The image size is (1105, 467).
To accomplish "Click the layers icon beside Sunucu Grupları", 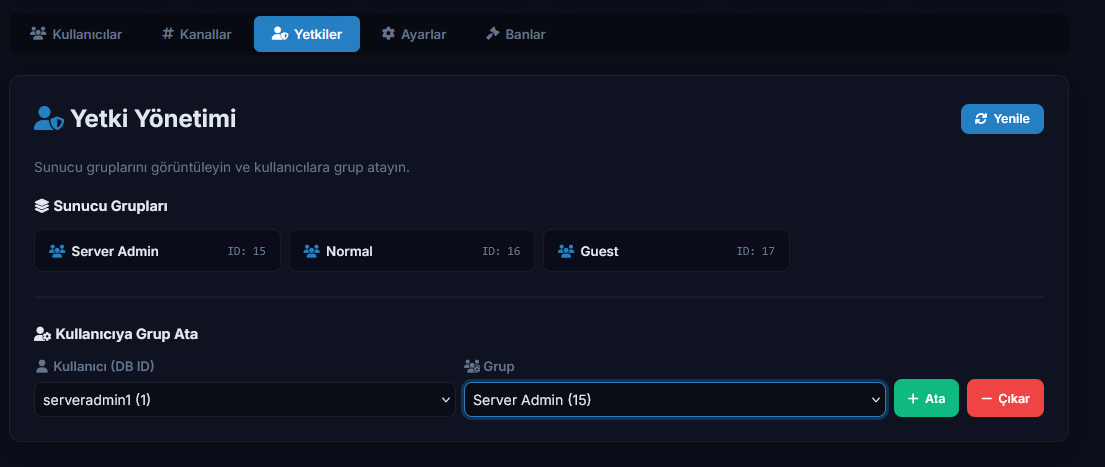I will [42, 206].
